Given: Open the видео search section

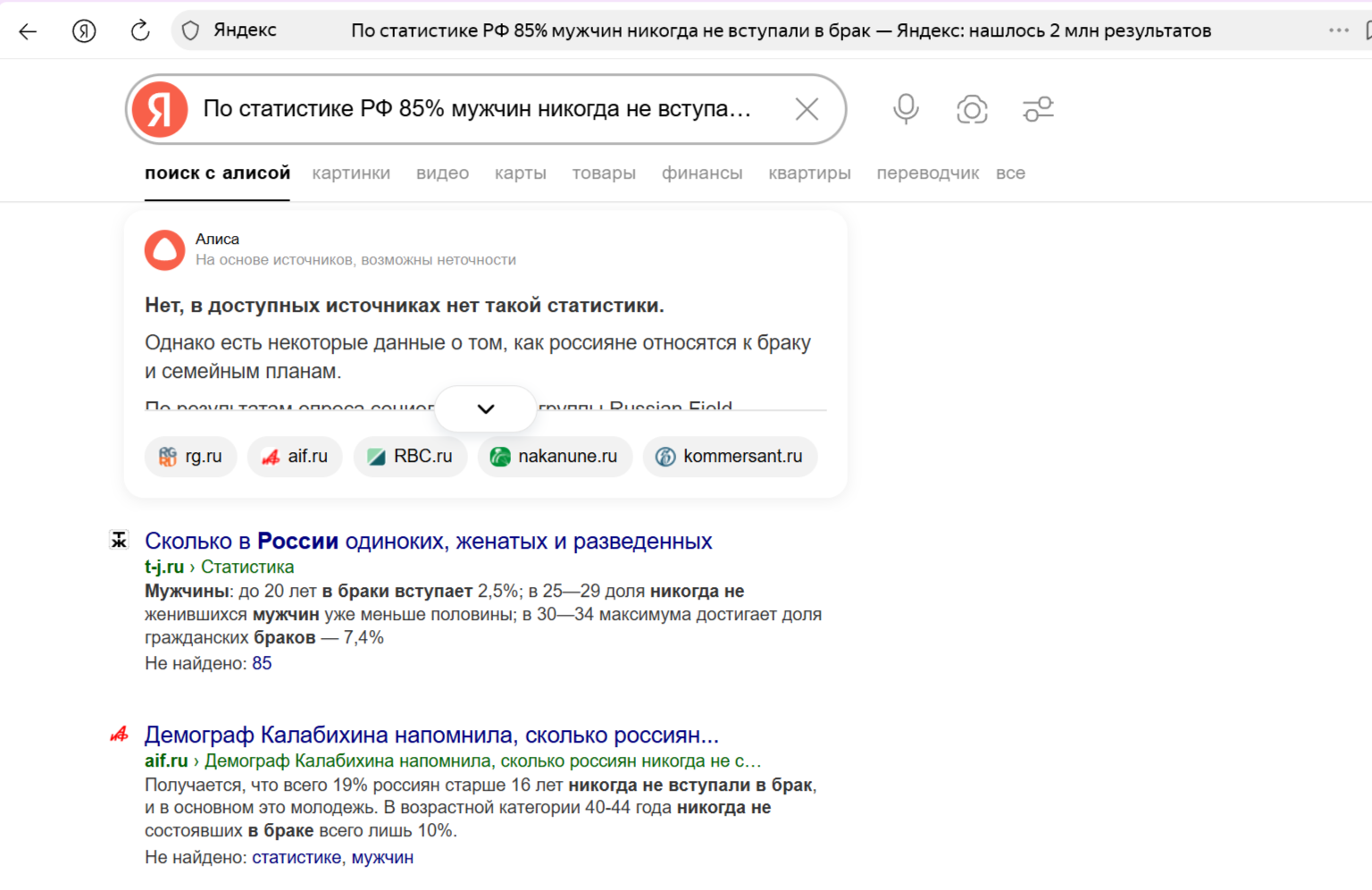Looking at the screenshot, I should (441, 172).
